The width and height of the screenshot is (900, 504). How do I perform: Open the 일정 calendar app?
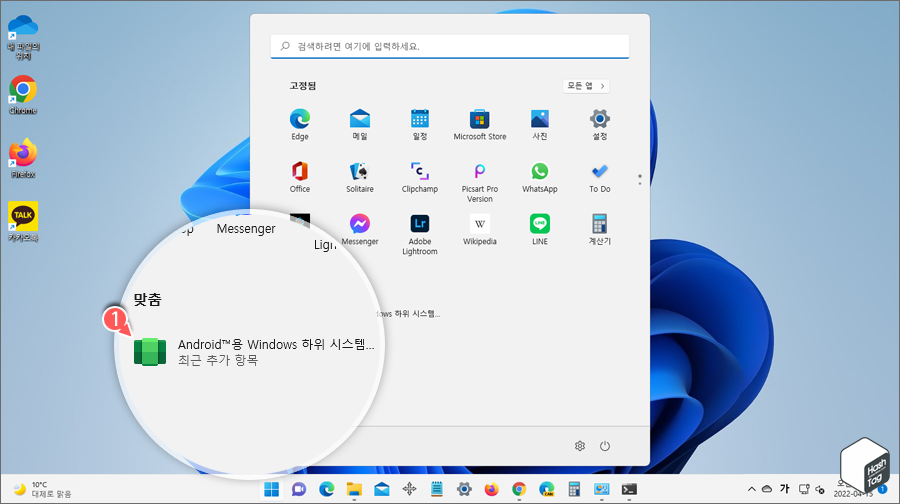(x=420, y=125)
